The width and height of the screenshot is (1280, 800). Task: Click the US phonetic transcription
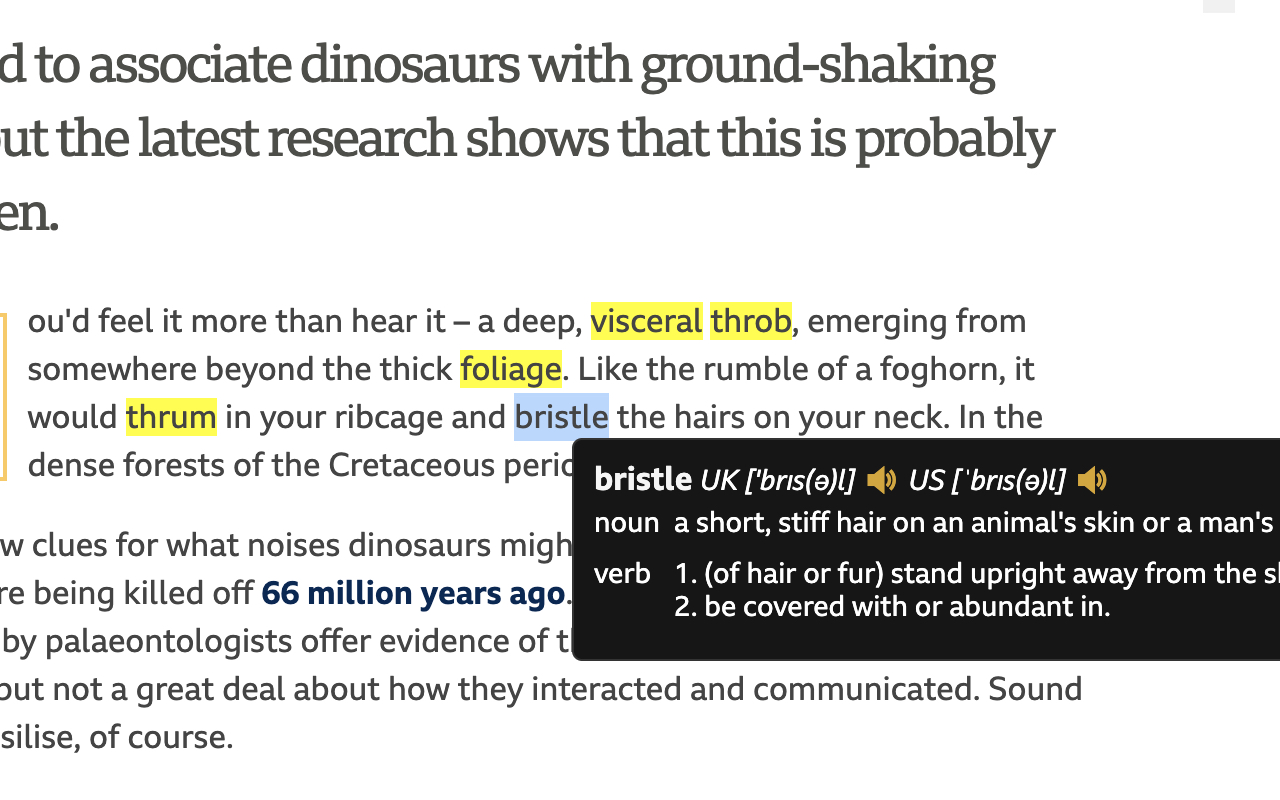coord(987,481)
